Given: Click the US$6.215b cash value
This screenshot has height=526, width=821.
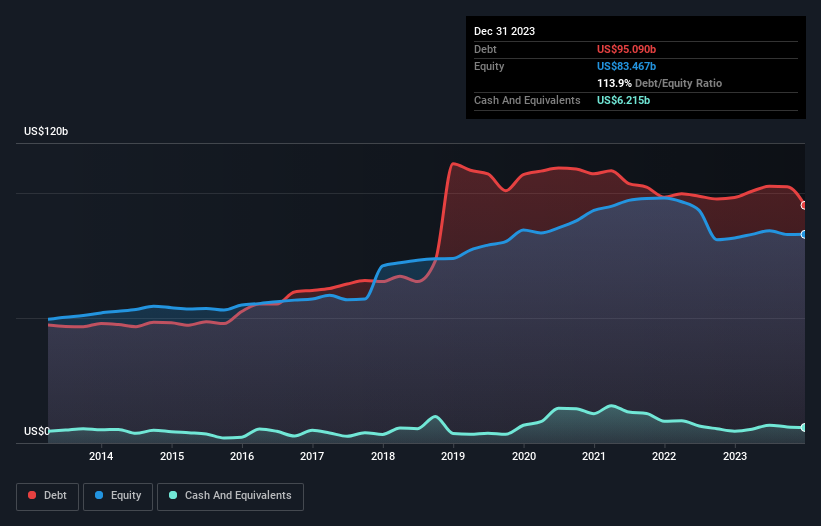Looking at the screenshot, I should (623, 100).
